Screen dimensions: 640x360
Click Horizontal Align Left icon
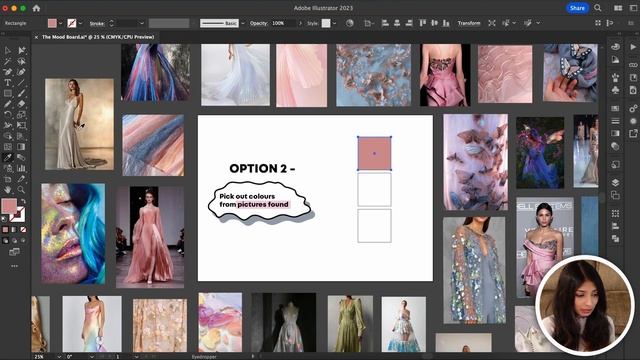[x=385, y=23]
